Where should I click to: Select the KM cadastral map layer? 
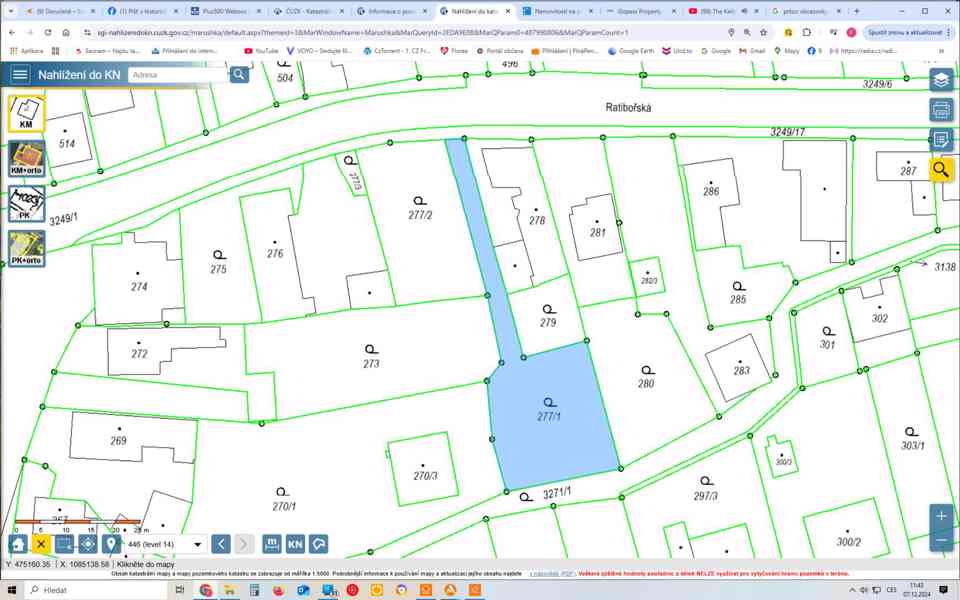[26, 114]
